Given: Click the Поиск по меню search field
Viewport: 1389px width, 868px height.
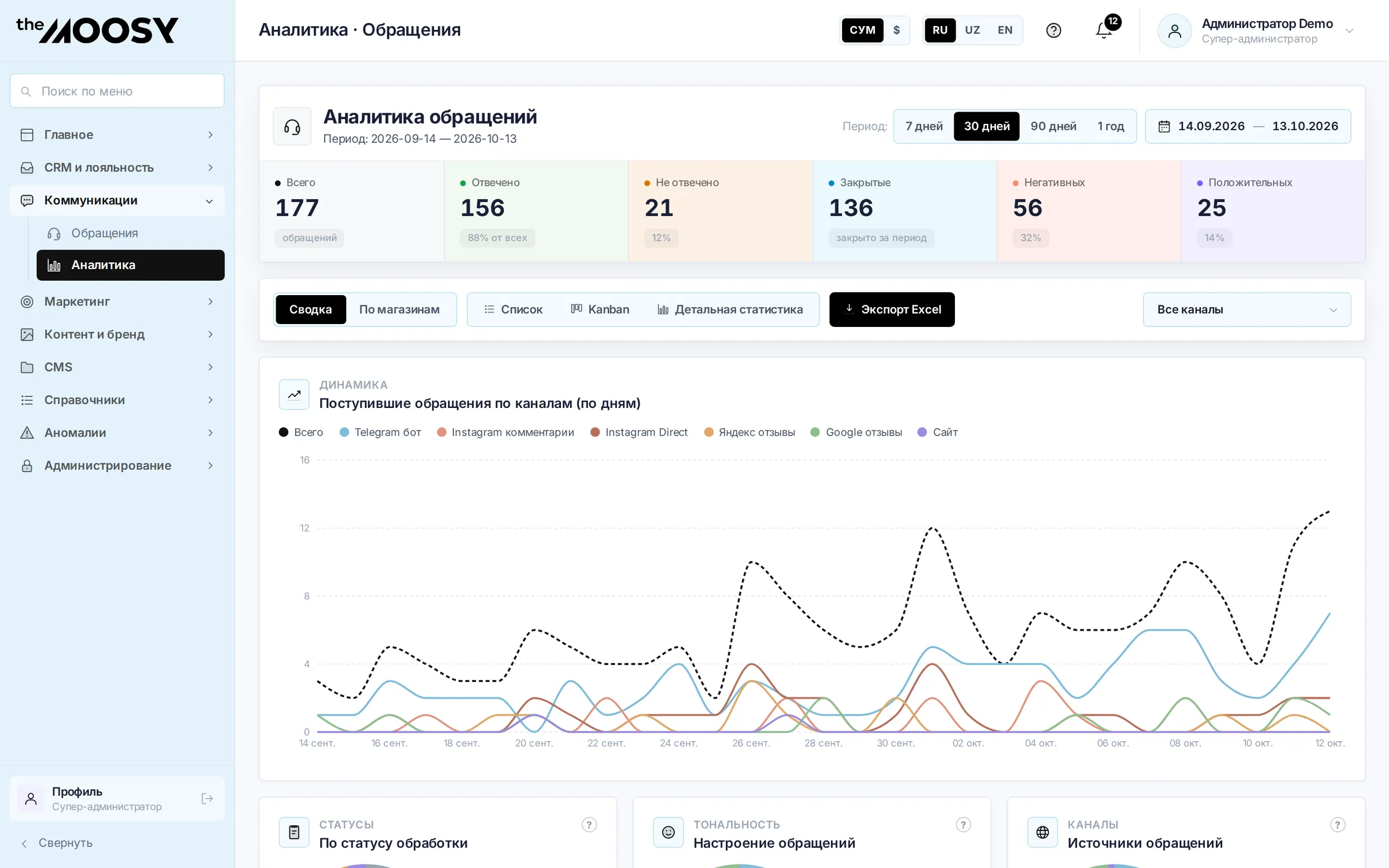Looking at the screenshot, I should coord(117,91).
